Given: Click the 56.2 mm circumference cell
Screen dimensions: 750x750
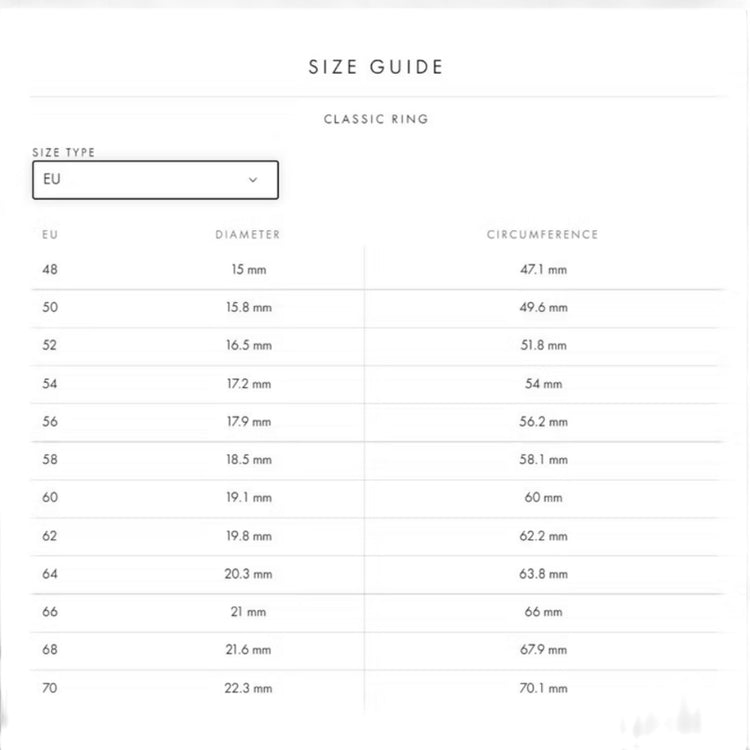Looking at the screenshot, I should (x=543, y=421).
